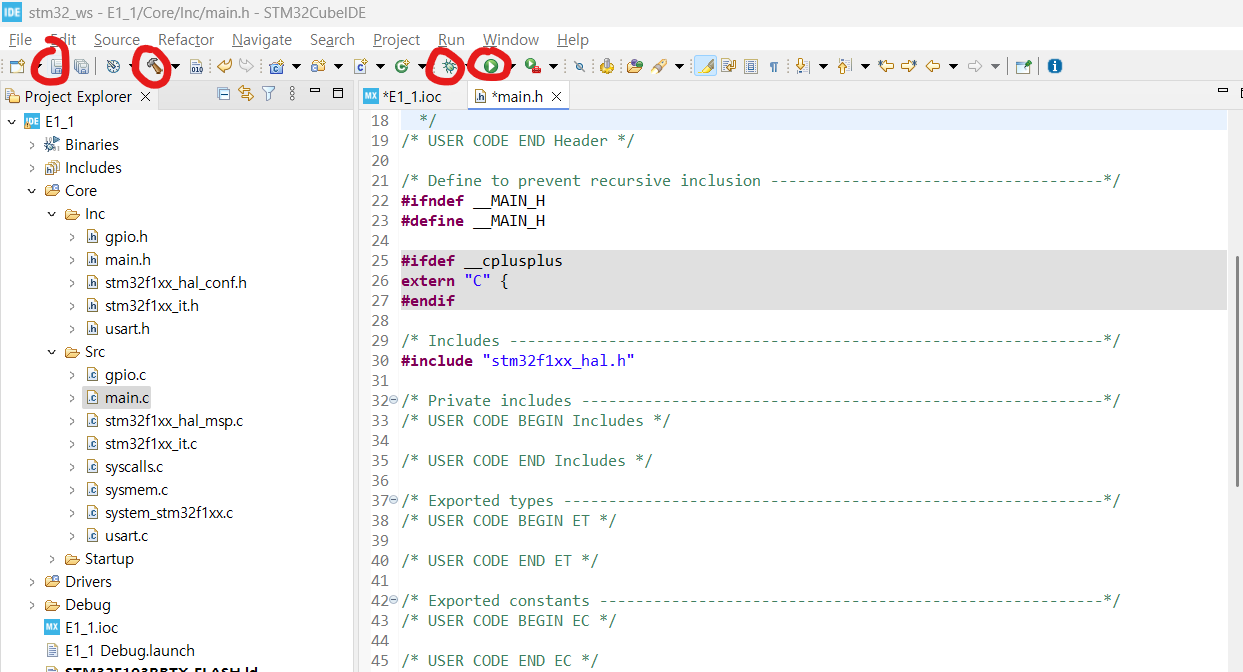Minimize the Project Explorer panel
The image size is (1243, 672).
[317, 92]
